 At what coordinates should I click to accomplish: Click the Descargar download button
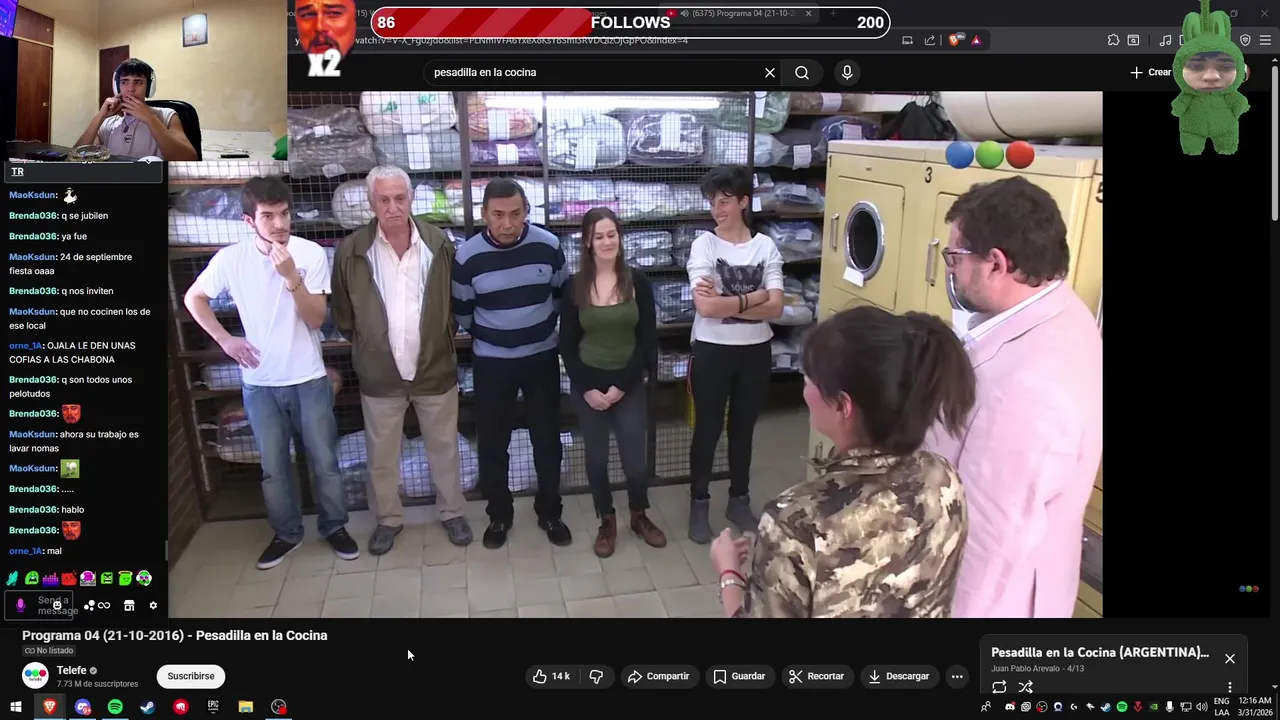(x=898, y=676)
